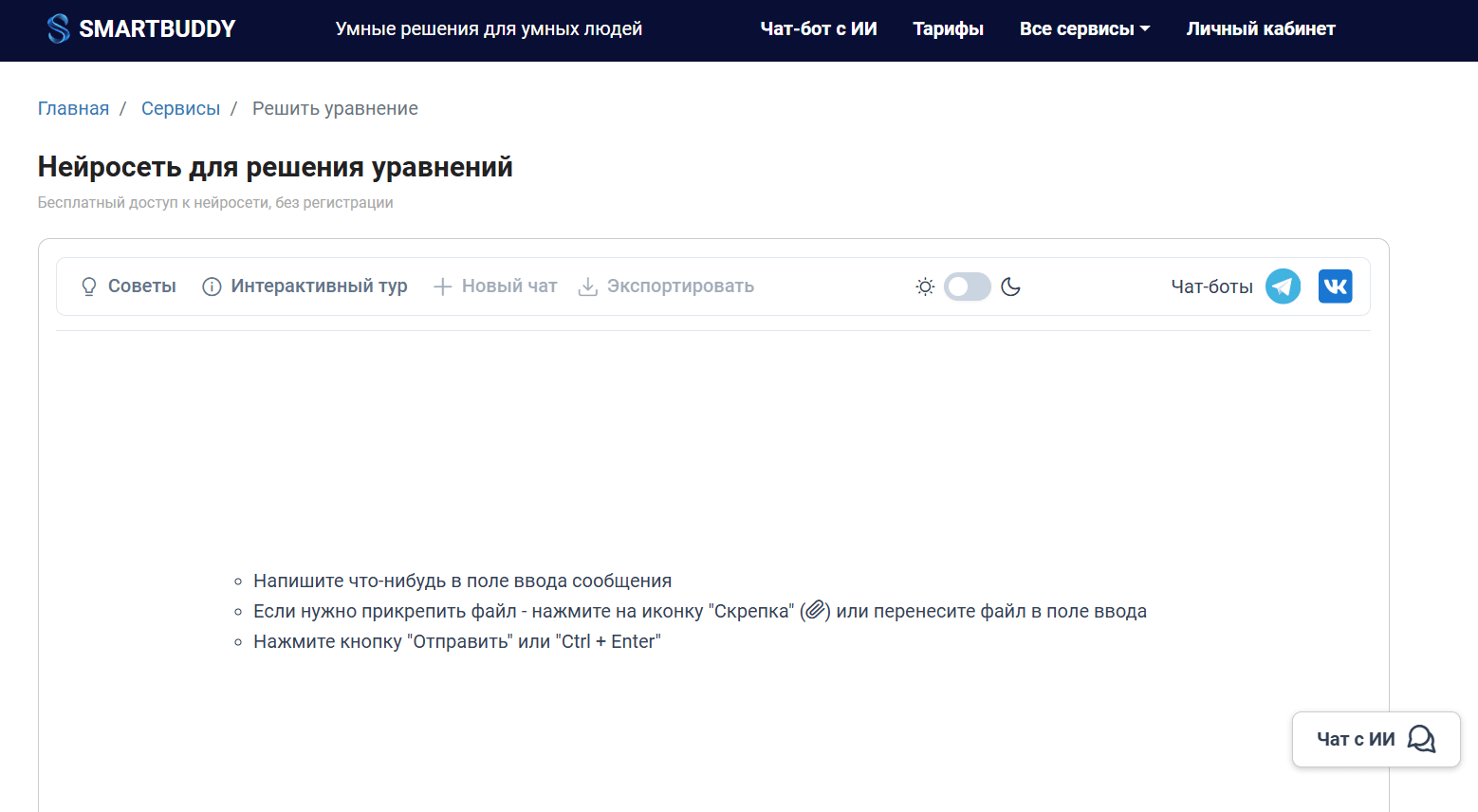Screen dimensions: 1478x812
Task: Open the VK chat-bot icon
Action: click(1335, 286)
